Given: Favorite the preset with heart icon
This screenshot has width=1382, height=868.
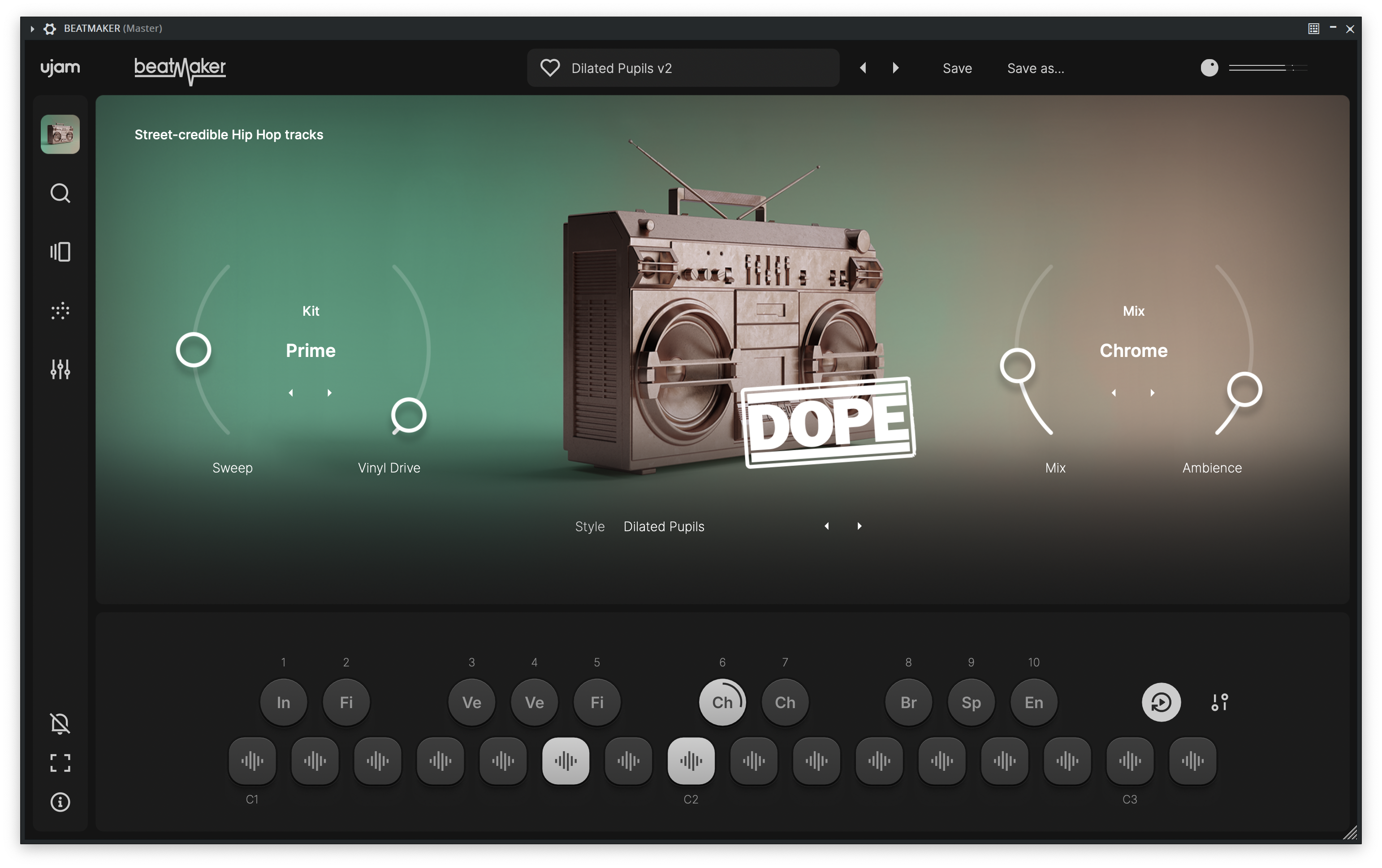Looking at the screenshot, I should pyautogui.click(x=550, y=68).
